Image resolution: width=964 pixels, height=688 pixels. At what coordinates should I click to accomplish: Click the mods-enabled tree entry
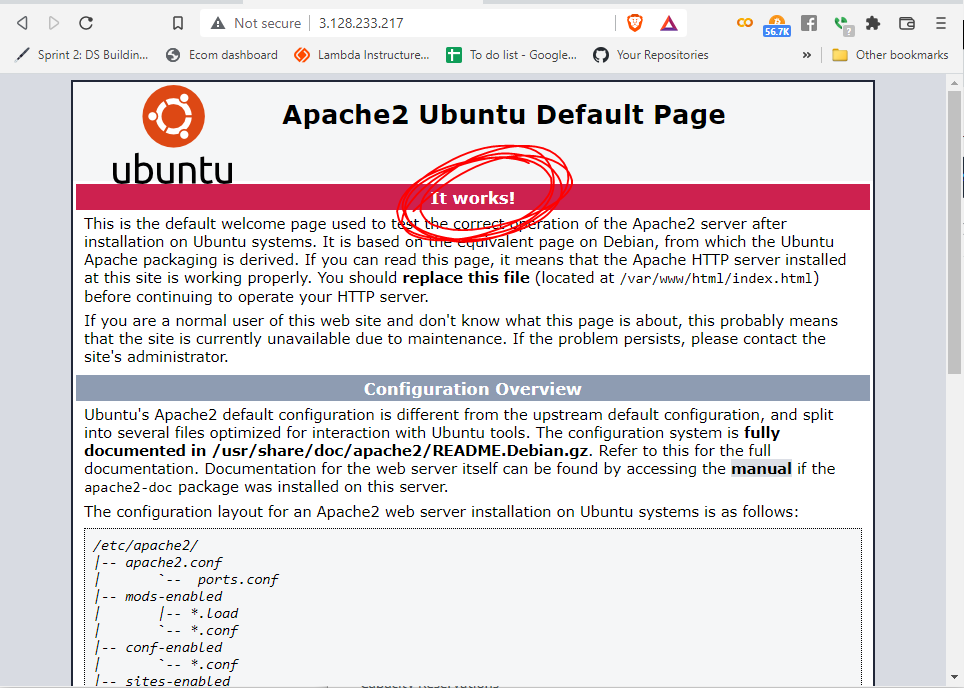[173, 596]
